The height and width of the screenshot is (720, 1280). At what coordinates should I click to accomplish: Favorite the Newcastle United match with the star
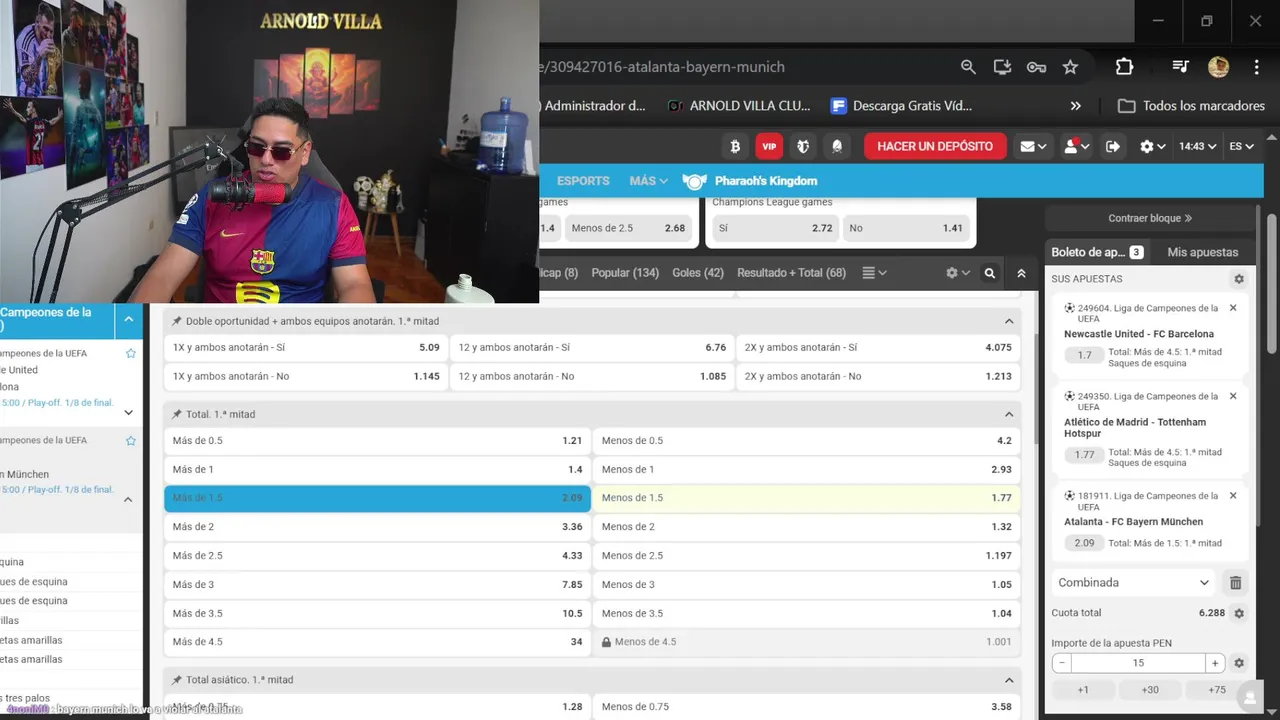pyautogui.click(x=131, y=353)
